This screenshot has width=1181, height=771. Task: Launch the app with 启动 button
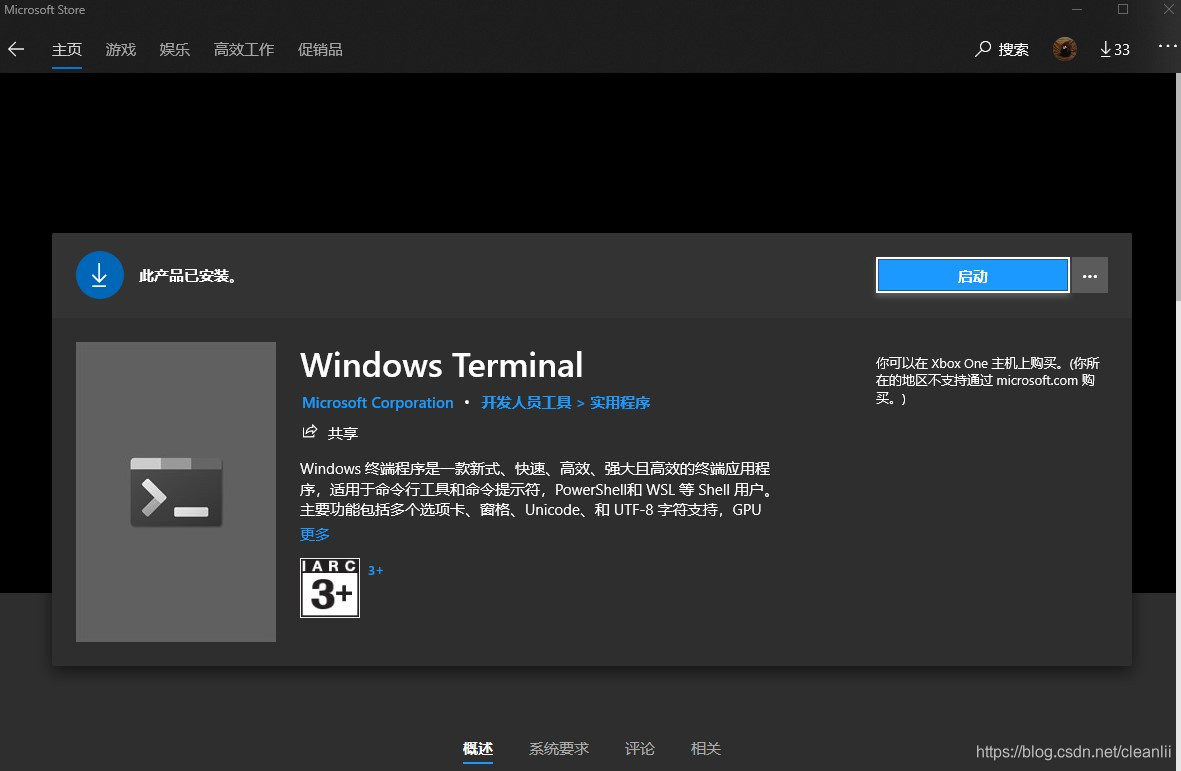972,276
